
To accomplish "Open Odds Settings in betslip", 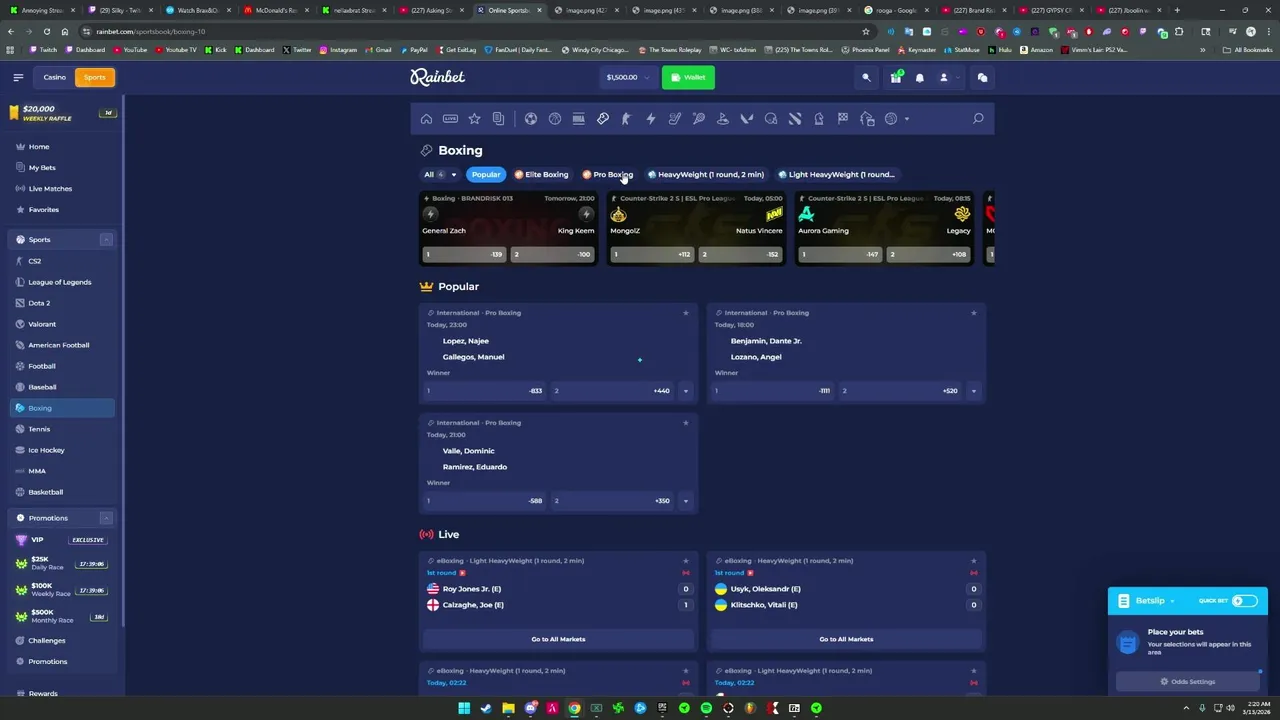I will [1188, 682].
